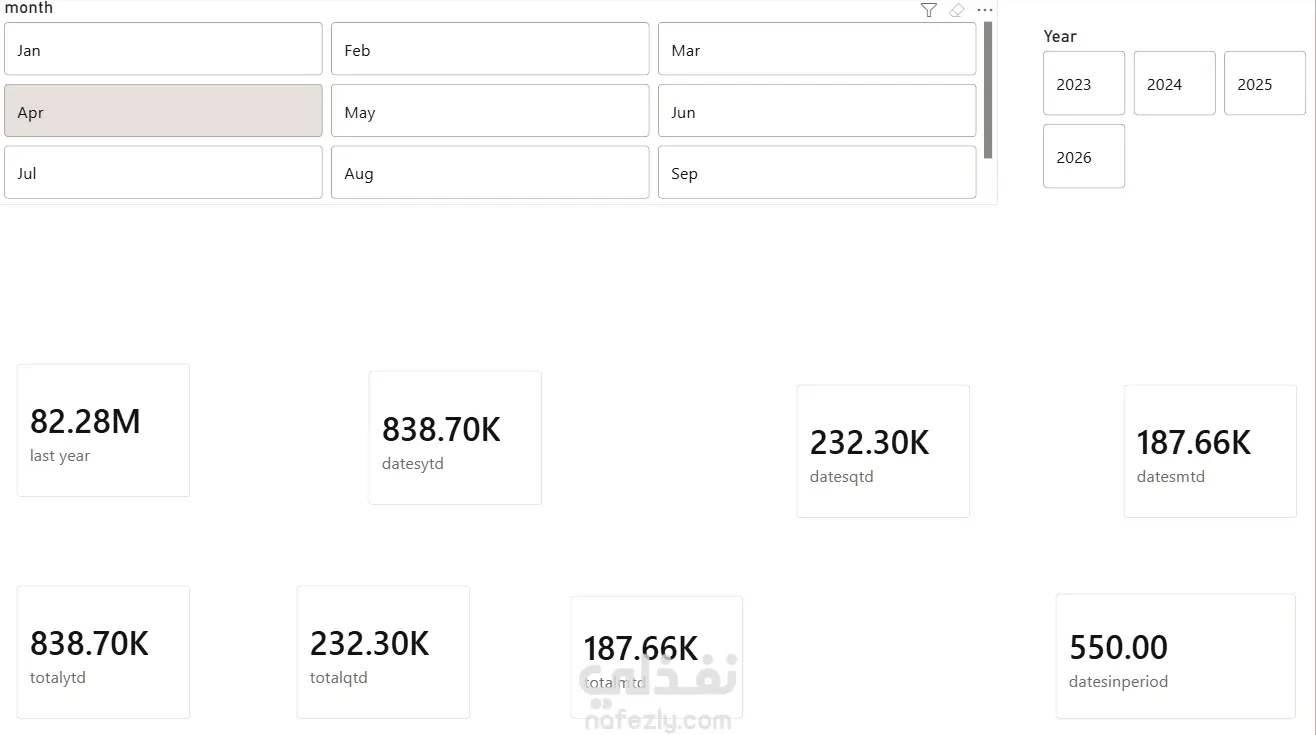Filter by year 2026
Screen dimensions: 1316x735
click(x=1084, y=156)
